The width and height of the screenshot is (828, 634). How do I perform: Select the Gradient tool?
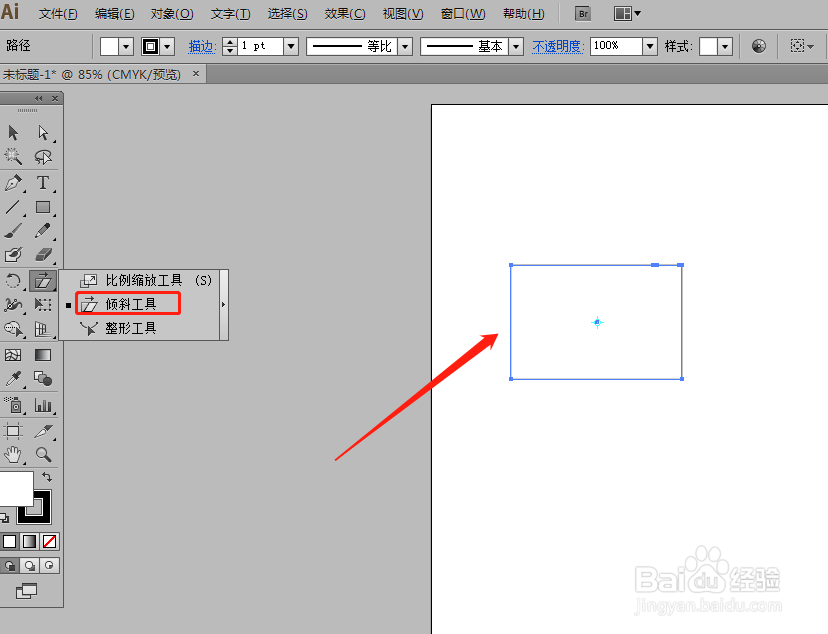(x=43, y=355)
